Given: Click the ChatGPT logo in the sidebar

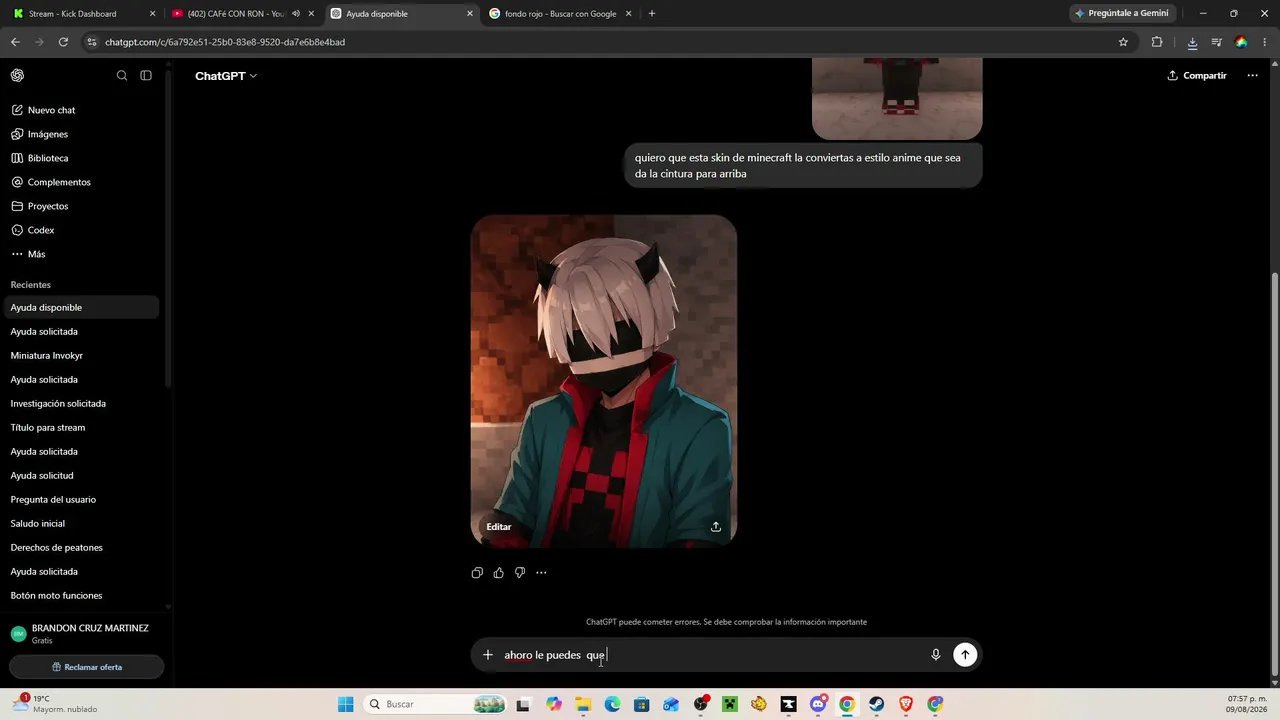Looking at the screenshot, I should [x=17, y=76].
